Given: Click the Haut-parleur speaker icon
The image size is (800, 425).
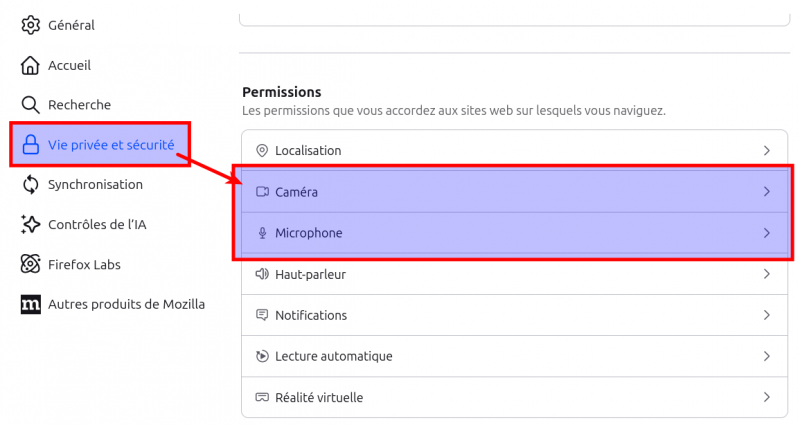Looking at the screenshot, I should (262, 274).
